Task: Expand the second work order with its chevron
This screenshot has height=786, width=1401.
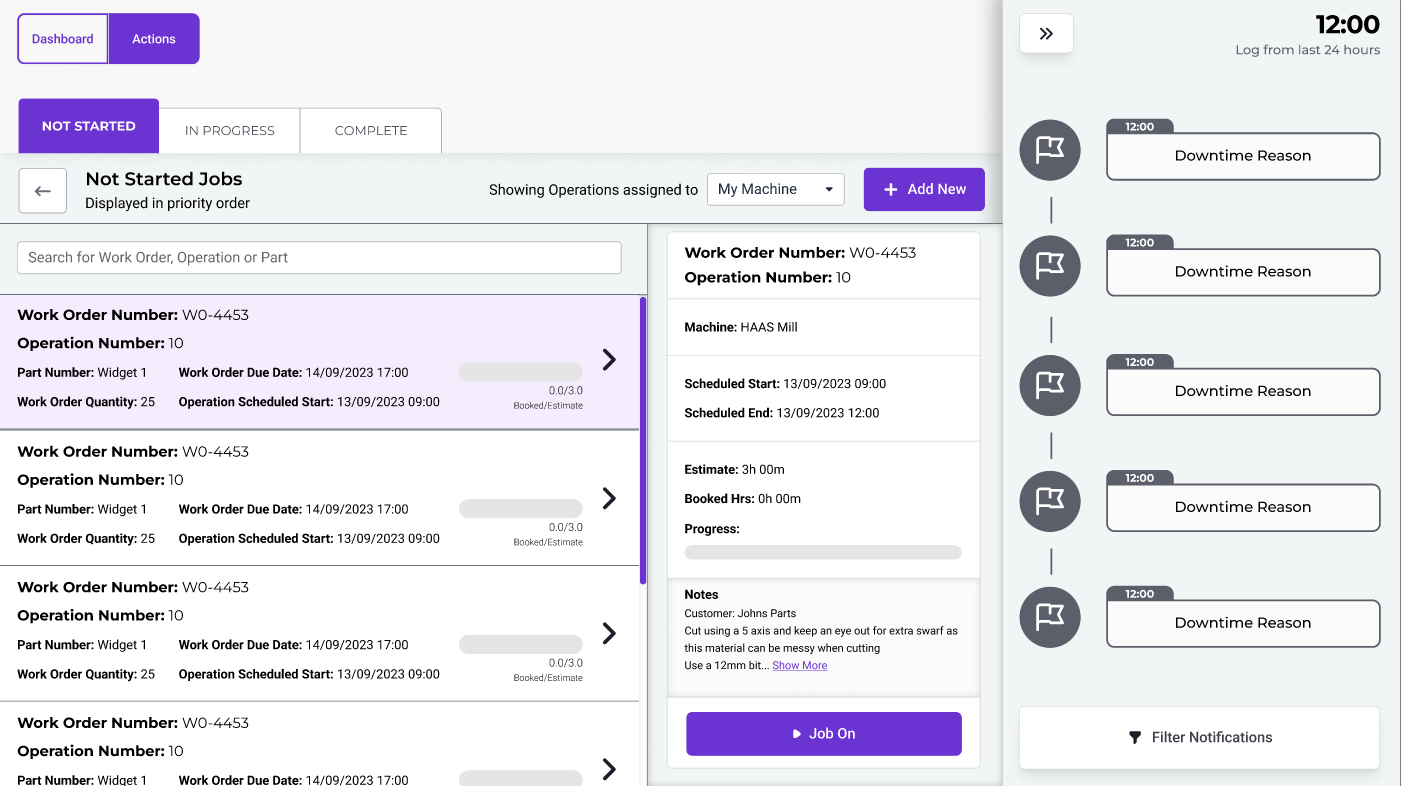Action: pyautogui.click(x=609, y=498)
